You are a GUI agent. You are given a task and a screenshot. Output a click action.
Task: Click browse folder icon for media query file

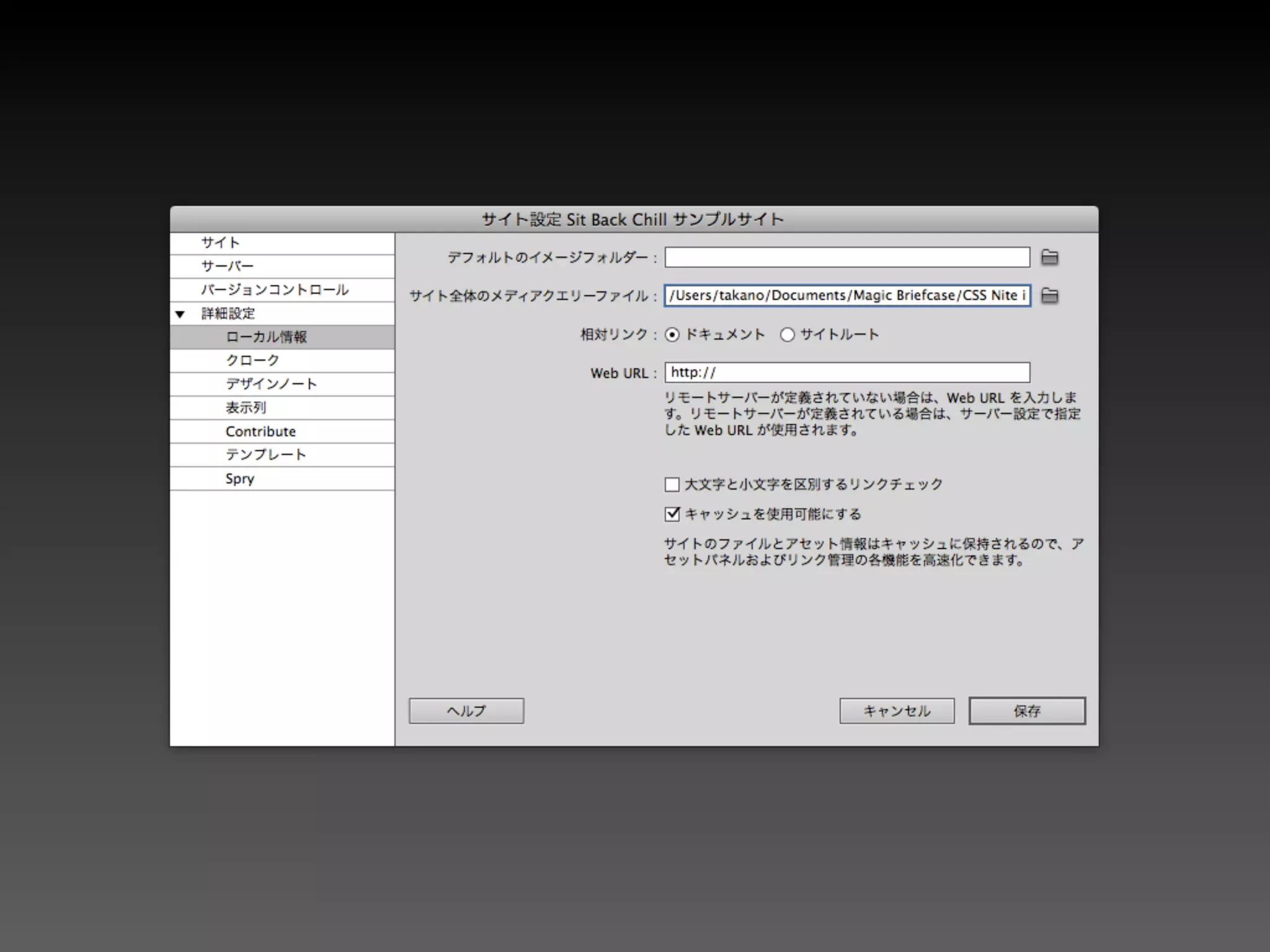coord(1049,296)
